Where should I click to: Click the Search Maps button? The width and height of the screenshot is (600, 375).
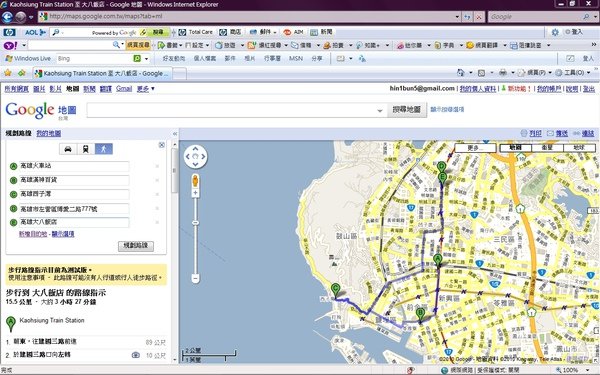[x=406, y=110]
